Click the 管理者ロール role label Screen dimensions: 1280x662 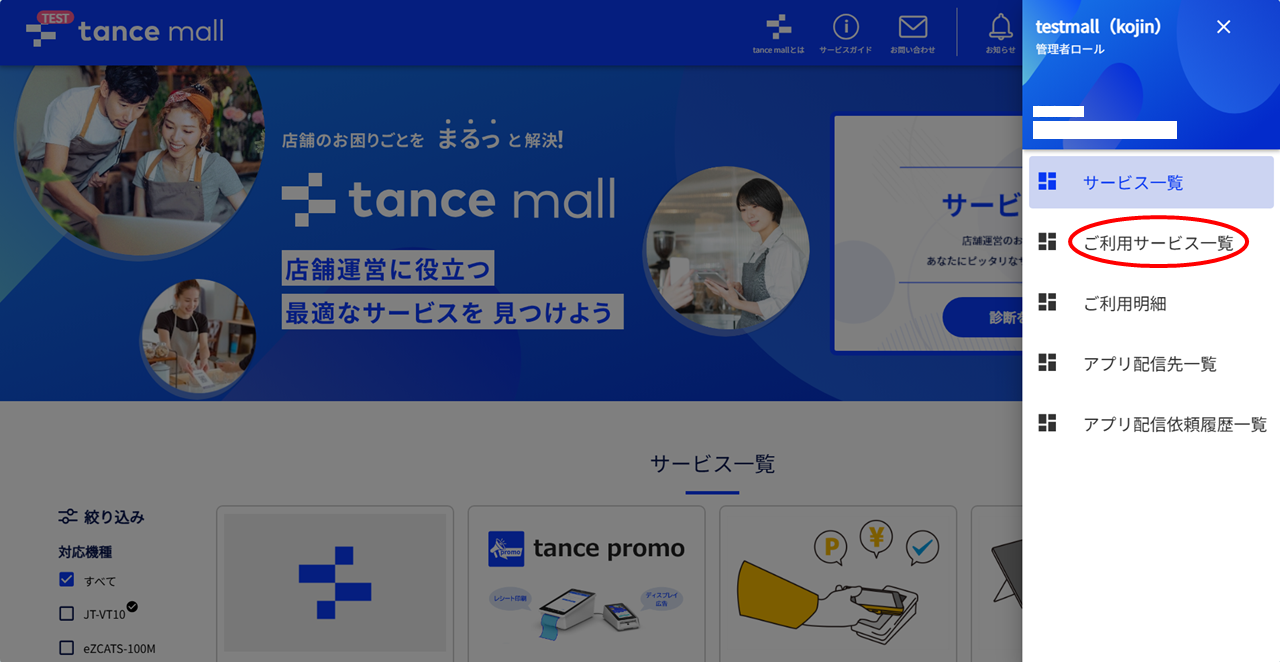pos(1070,49)
